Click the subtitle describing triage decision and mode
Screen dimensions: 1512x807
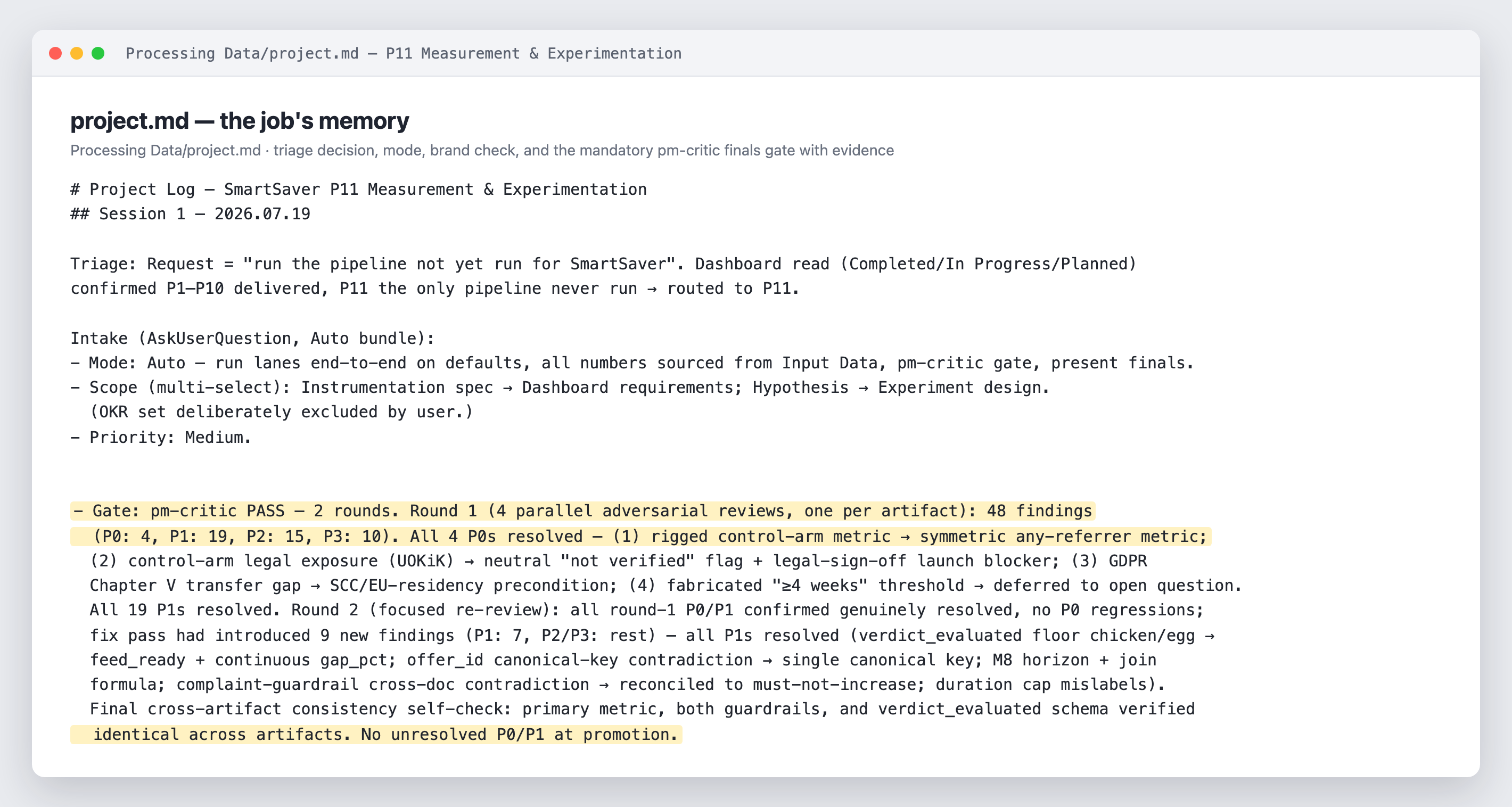coord(482,150)
